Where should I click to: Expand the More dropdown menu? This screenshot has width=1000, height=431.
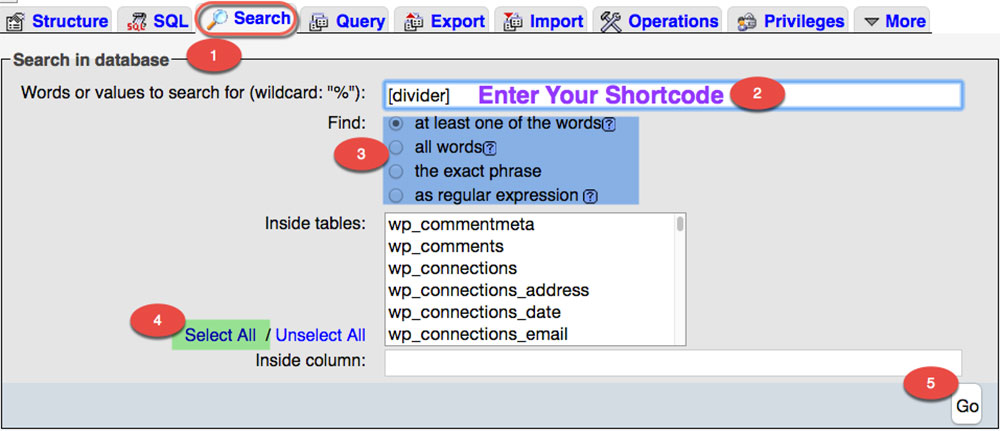pos(893,21)
